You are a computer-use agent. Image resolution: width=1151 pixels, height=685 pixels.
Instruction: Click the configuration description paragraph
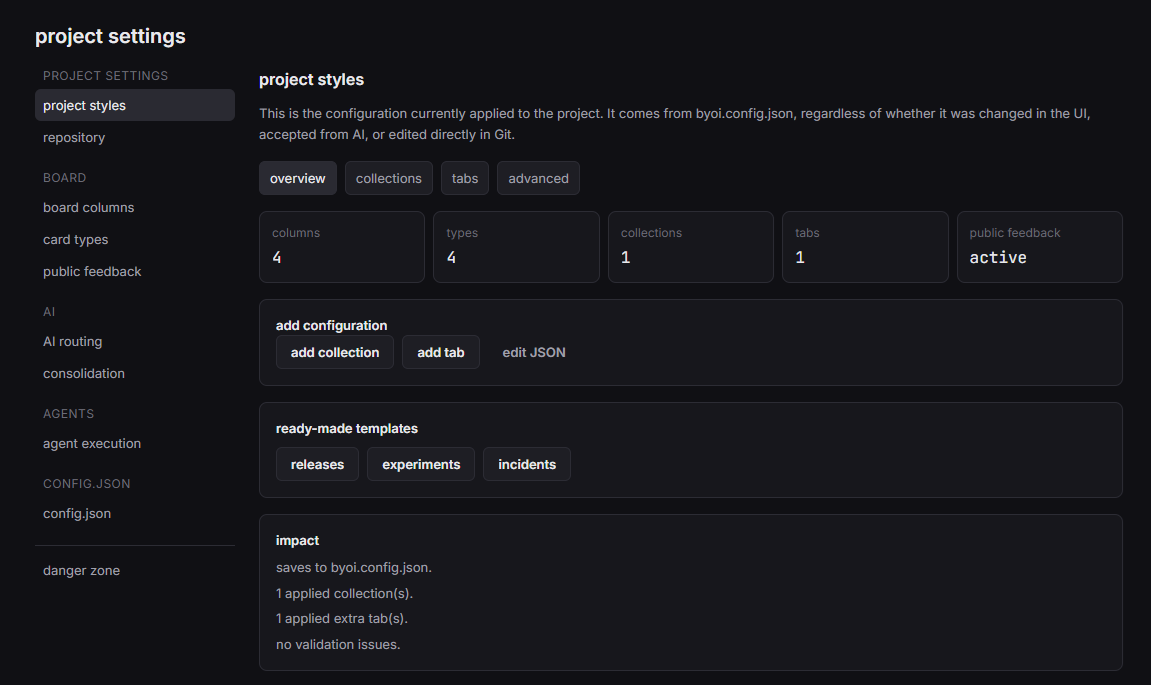[x=675, y=124]
